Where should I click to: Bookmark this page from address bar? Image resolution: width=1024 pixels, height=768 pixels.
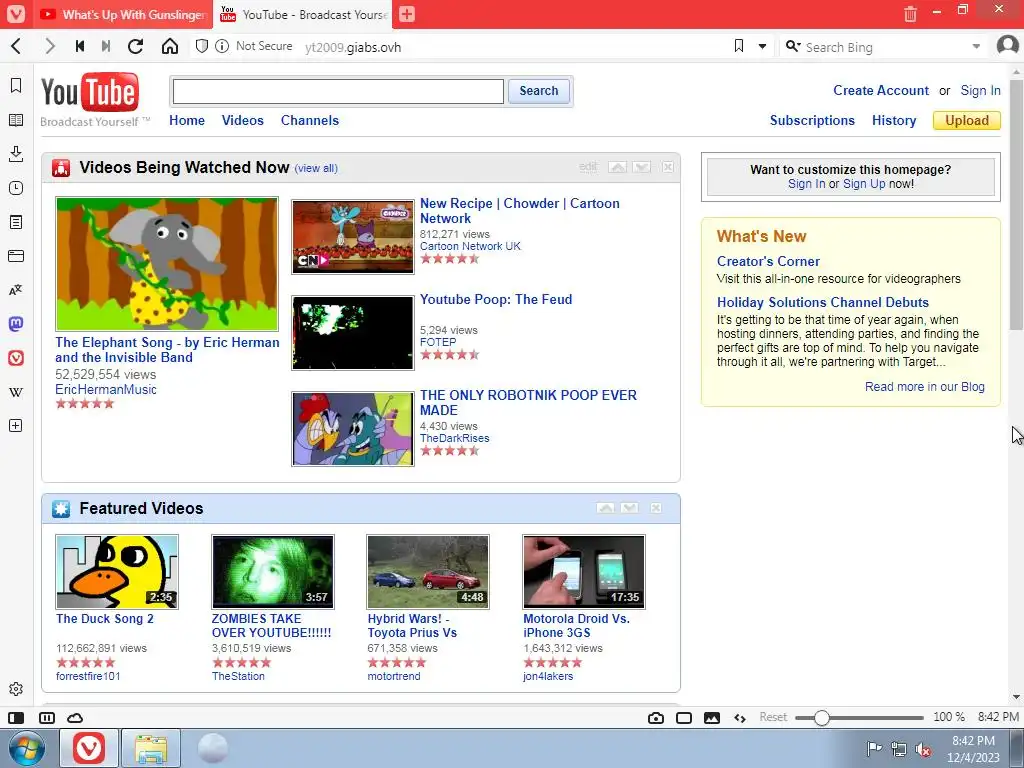click(x=739, y=46)
